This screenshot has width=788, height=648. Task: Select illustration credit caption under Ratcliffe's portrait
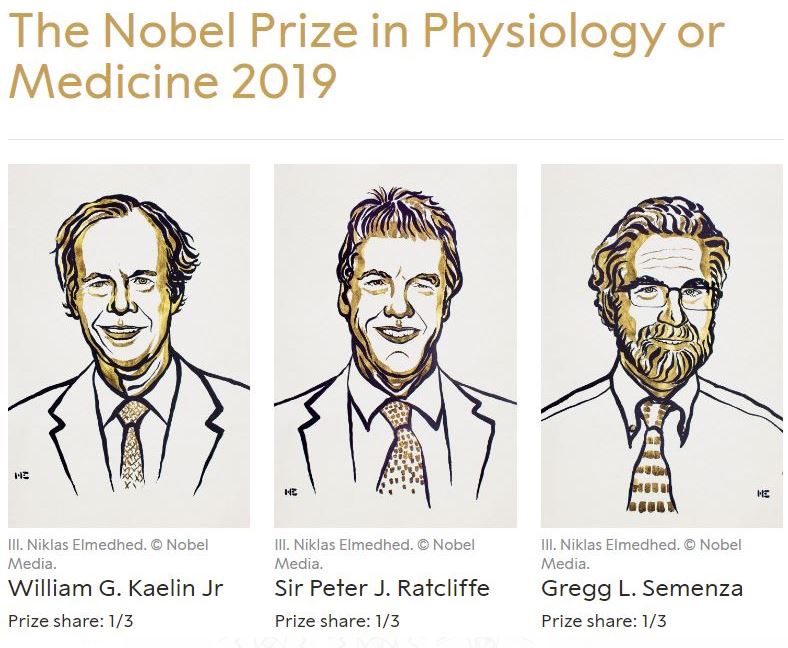click(375, 554)
